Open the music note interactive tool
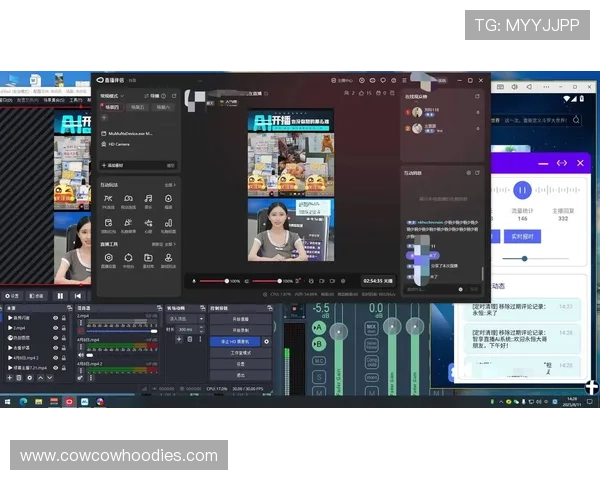 148,199
